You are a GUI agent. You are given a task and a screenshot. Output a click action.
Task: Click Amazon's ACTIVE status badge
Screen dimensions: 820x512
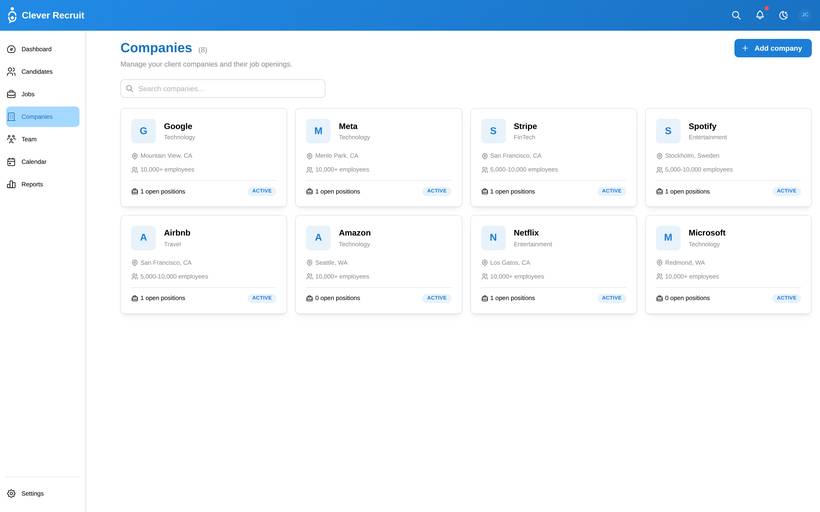pos(437,298)
